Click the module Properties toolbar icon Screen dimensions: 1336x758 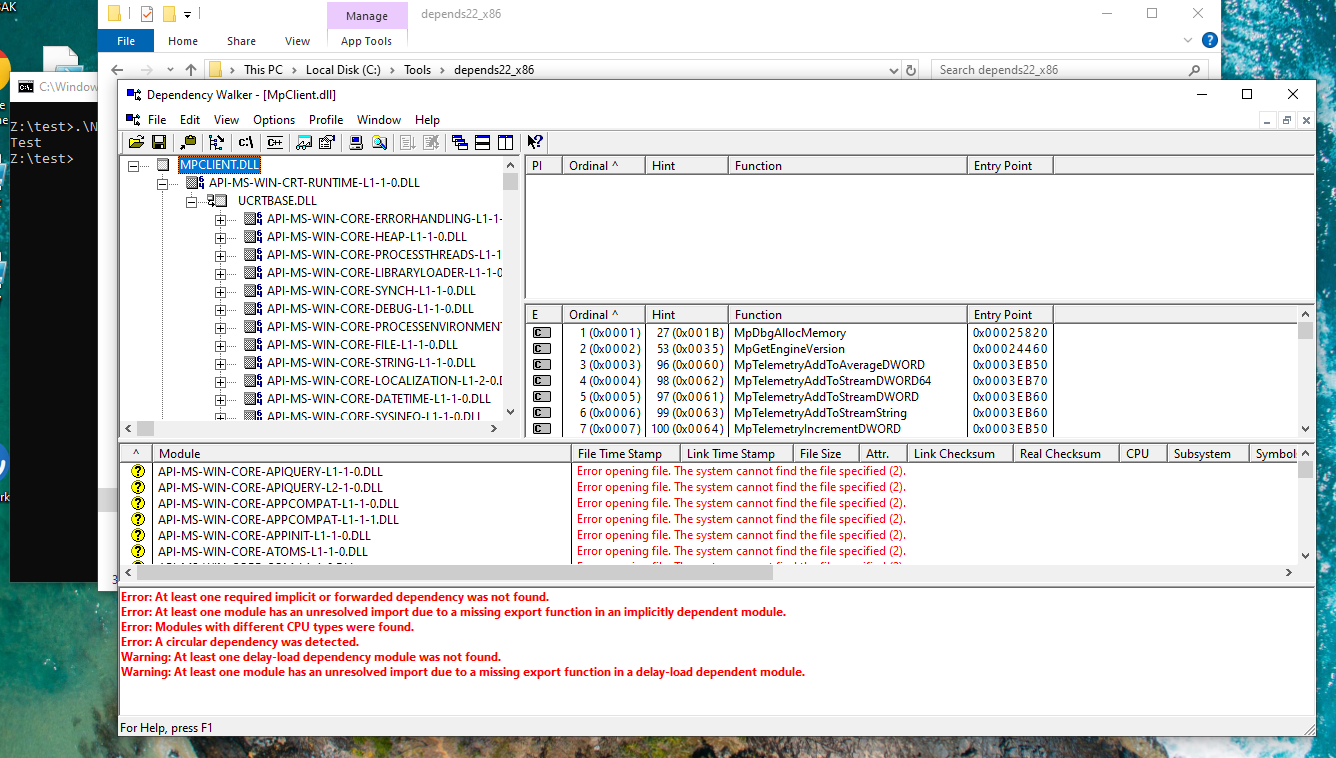click(x=327, y=142)
